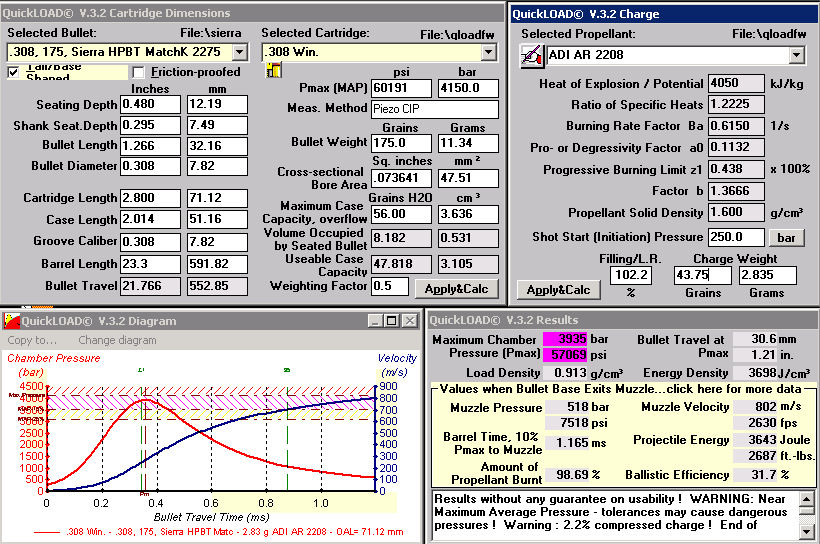Click the Factor b field
The width and height of the screenshot is (820, 544).
pyautogui.click(x=736, y=191)
